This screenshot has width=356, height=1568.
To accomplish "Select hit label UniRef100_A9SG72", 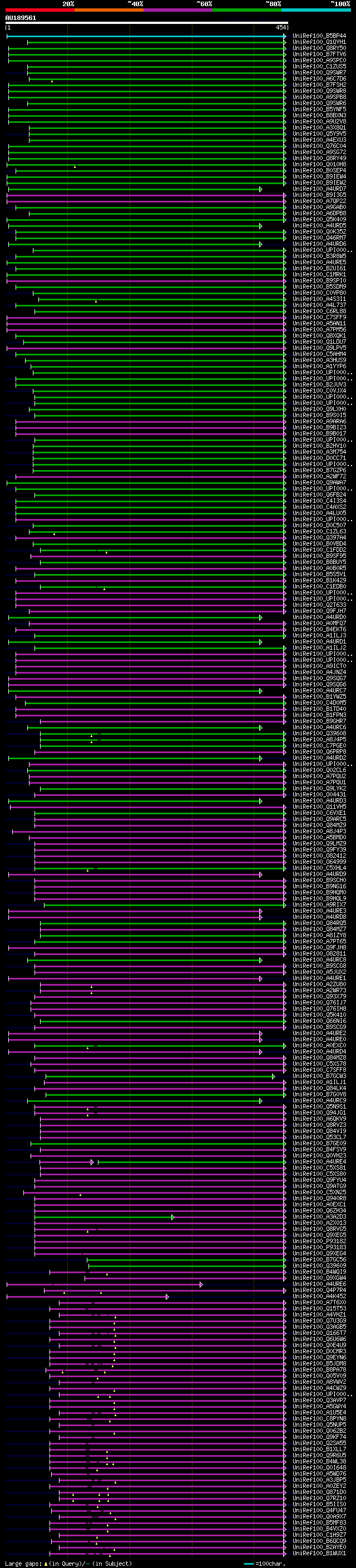I will [319, 152].
